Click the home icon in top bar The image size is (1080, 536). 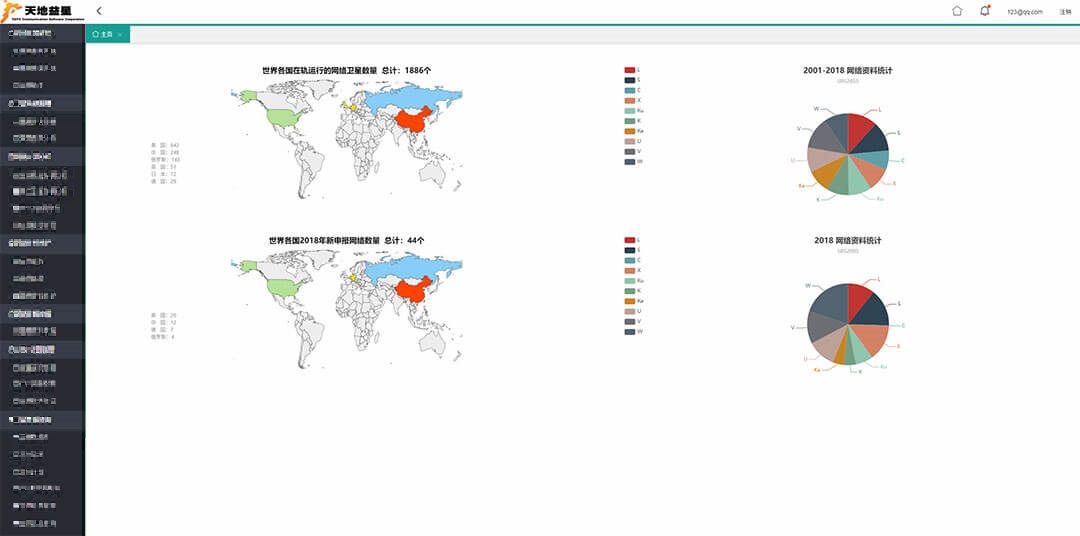pos(957,11)
